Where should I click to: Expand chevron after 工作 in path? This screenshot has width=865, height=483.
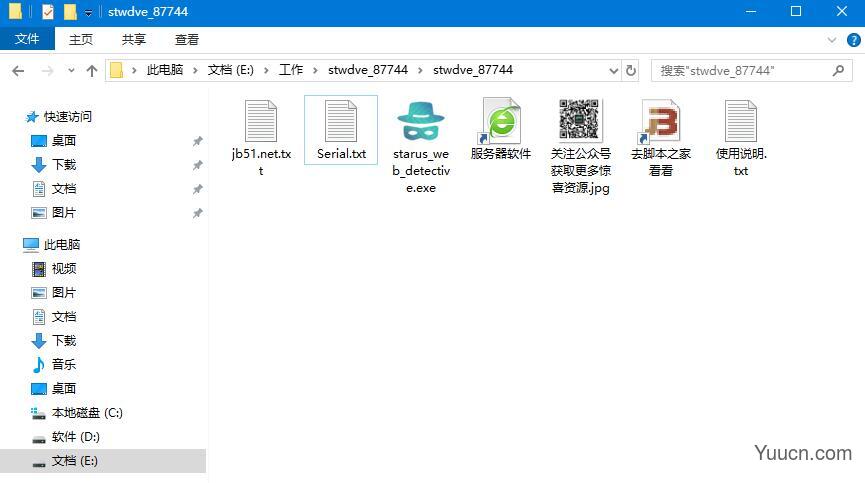click(x=316, y=71)
